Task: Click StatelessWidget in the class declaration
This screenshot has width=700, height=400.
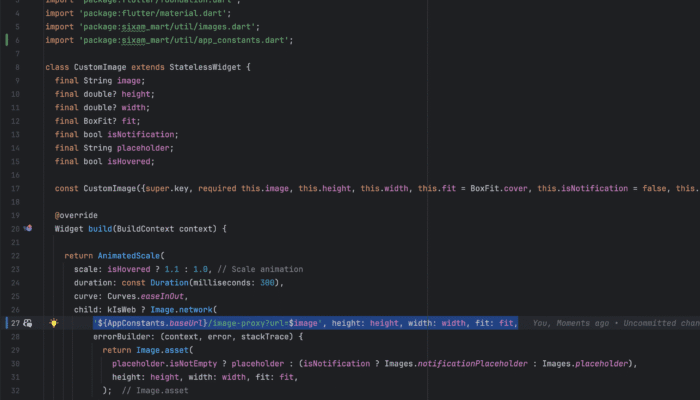Action: [205, 67]
